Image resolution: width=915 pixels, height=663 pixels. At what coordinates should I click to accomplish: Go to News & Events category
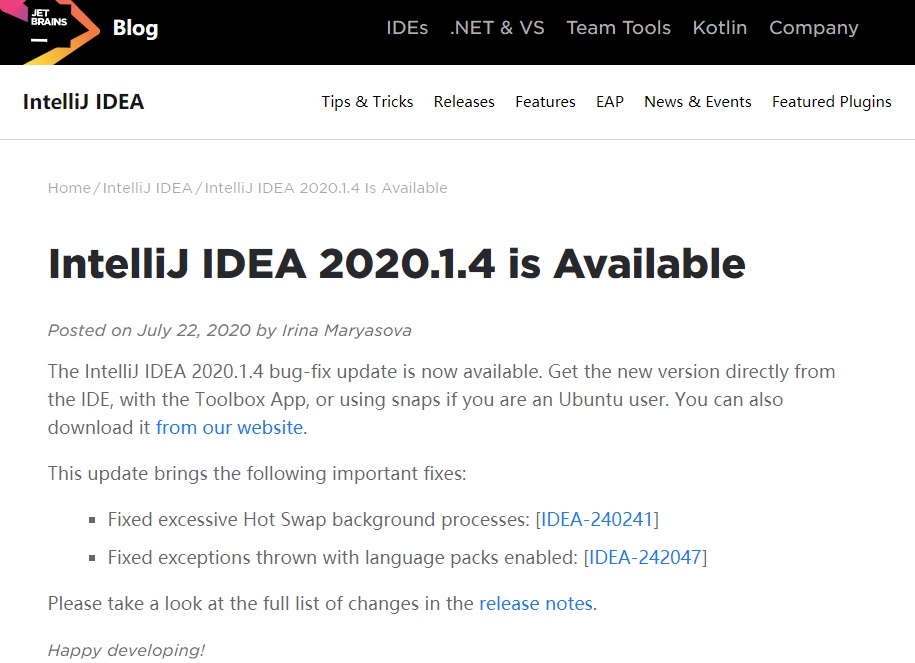pyautogui.click(x=698, y=102)
